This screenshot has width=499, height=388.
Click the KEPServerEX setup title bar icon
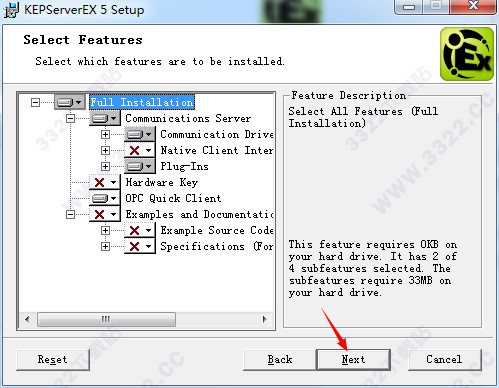(11, 10)
